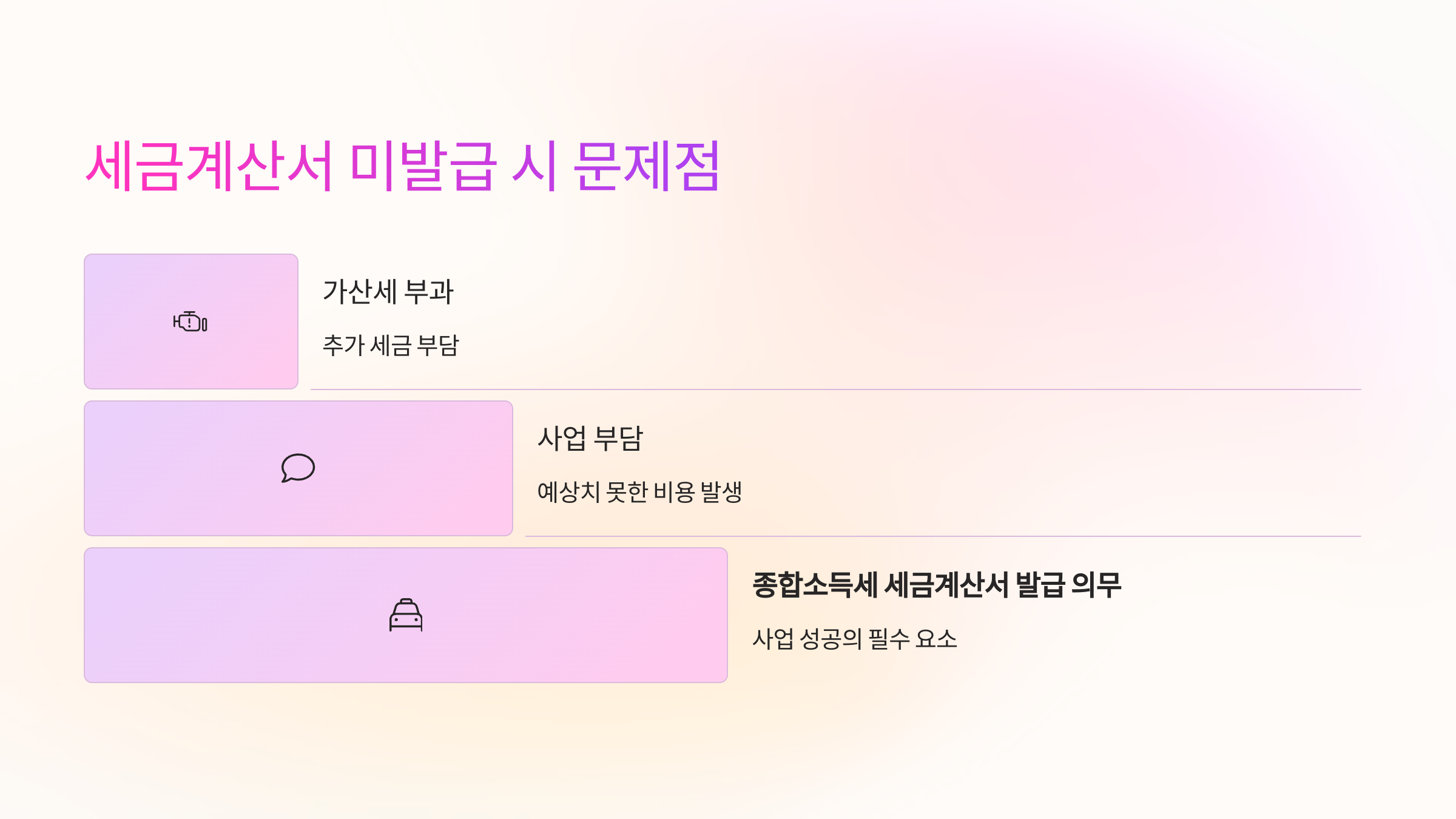Click the divider line below 추가 세금 부담
This screenshot has width=1456, height=819.
pyautogui.click(x=836, y=389)
